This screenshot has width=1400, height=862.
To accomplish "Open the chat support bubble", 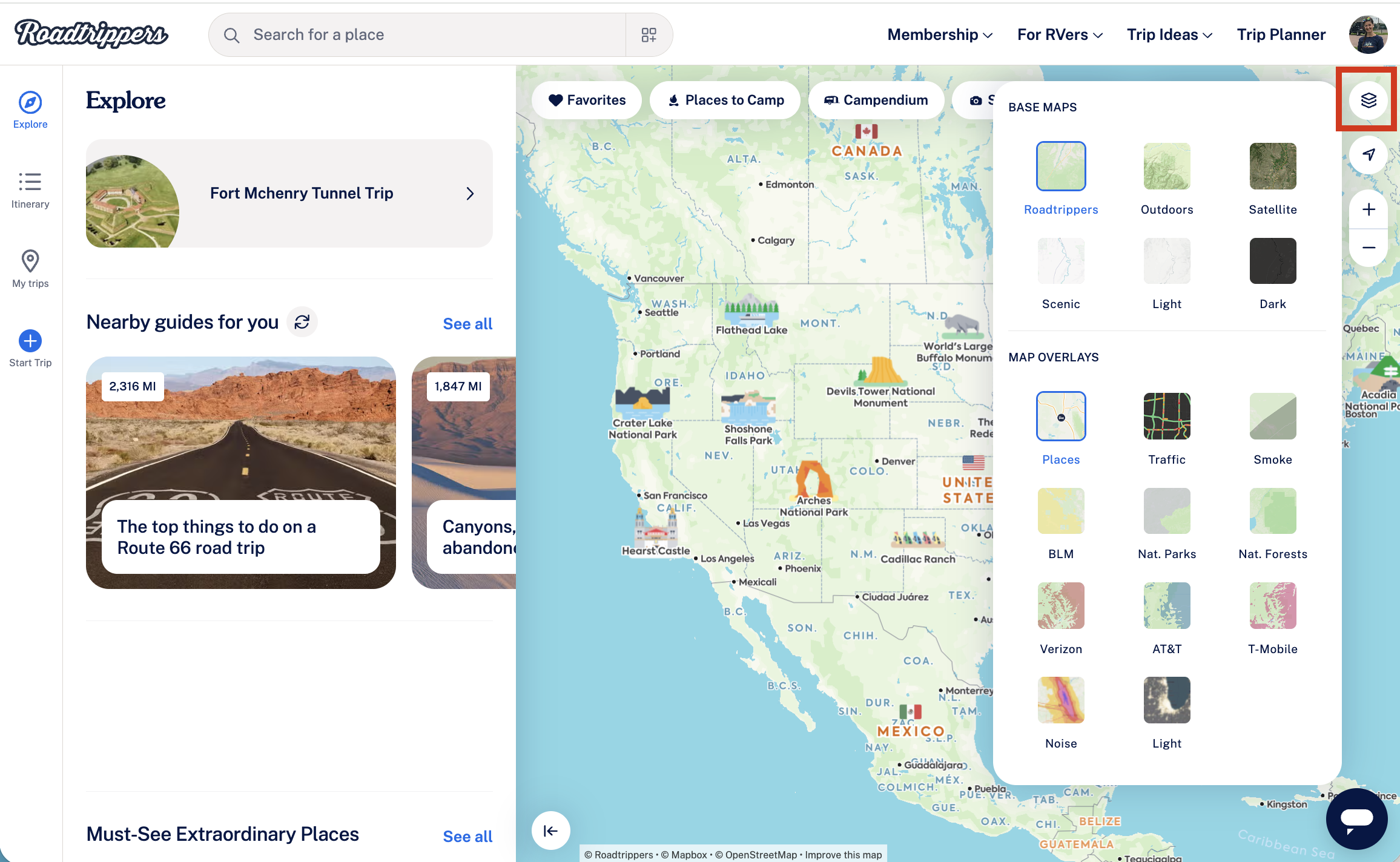I will 1356,818.
